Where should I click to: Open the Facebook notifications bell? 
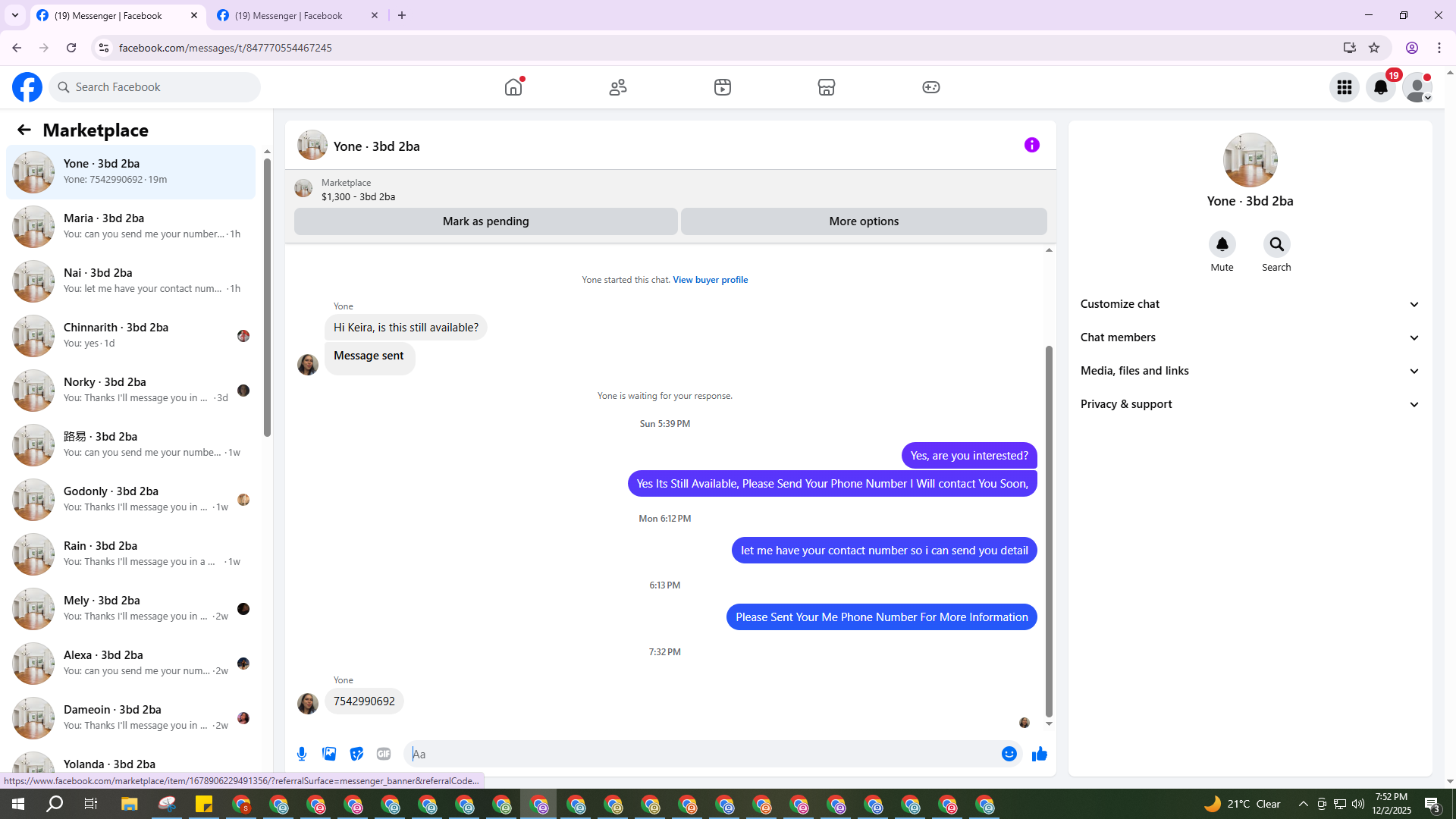pos(1380,87)
